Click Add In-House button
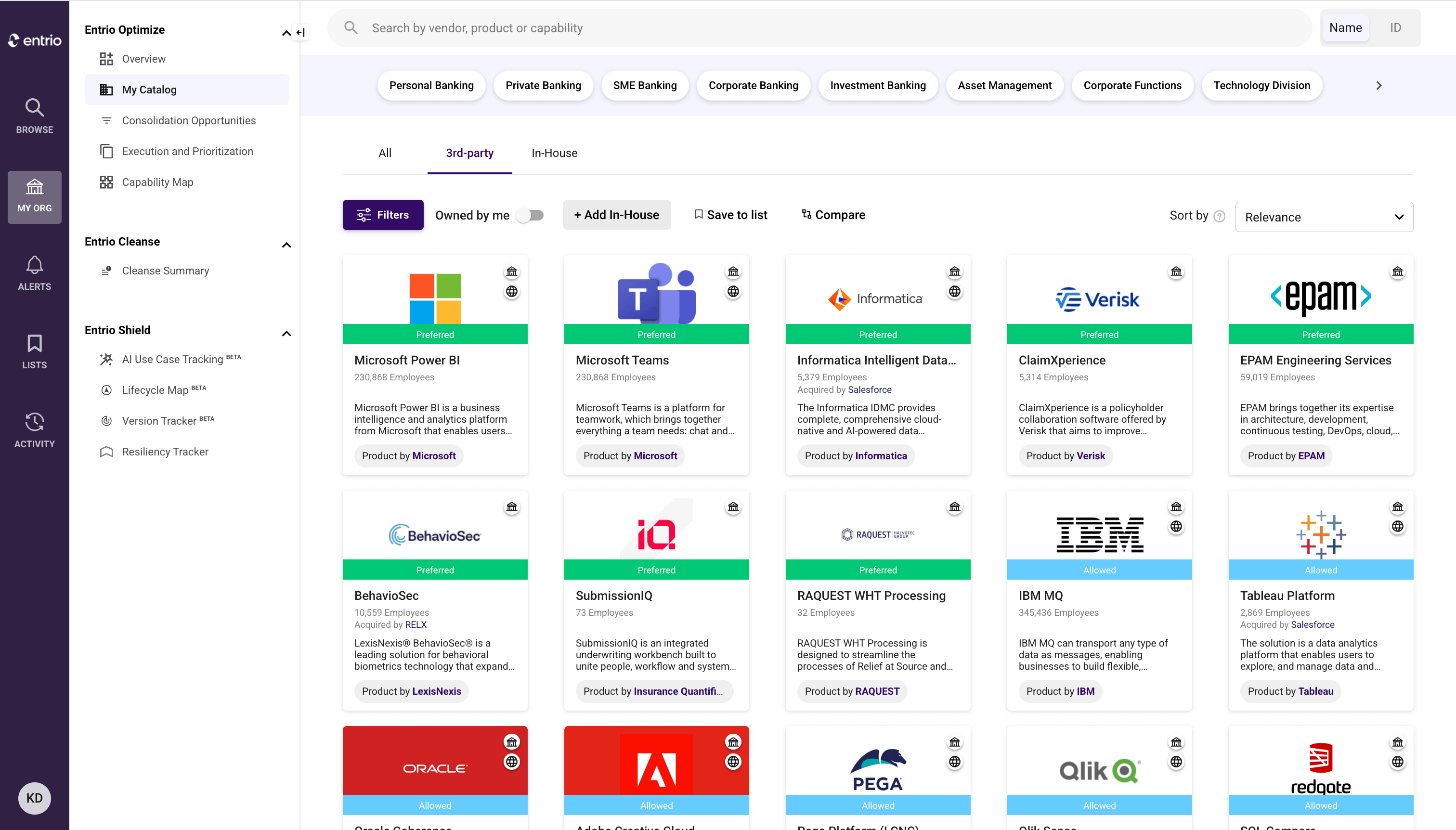Screen dimensions: 1456x830 pyautogui.click(x=616, y=215)
